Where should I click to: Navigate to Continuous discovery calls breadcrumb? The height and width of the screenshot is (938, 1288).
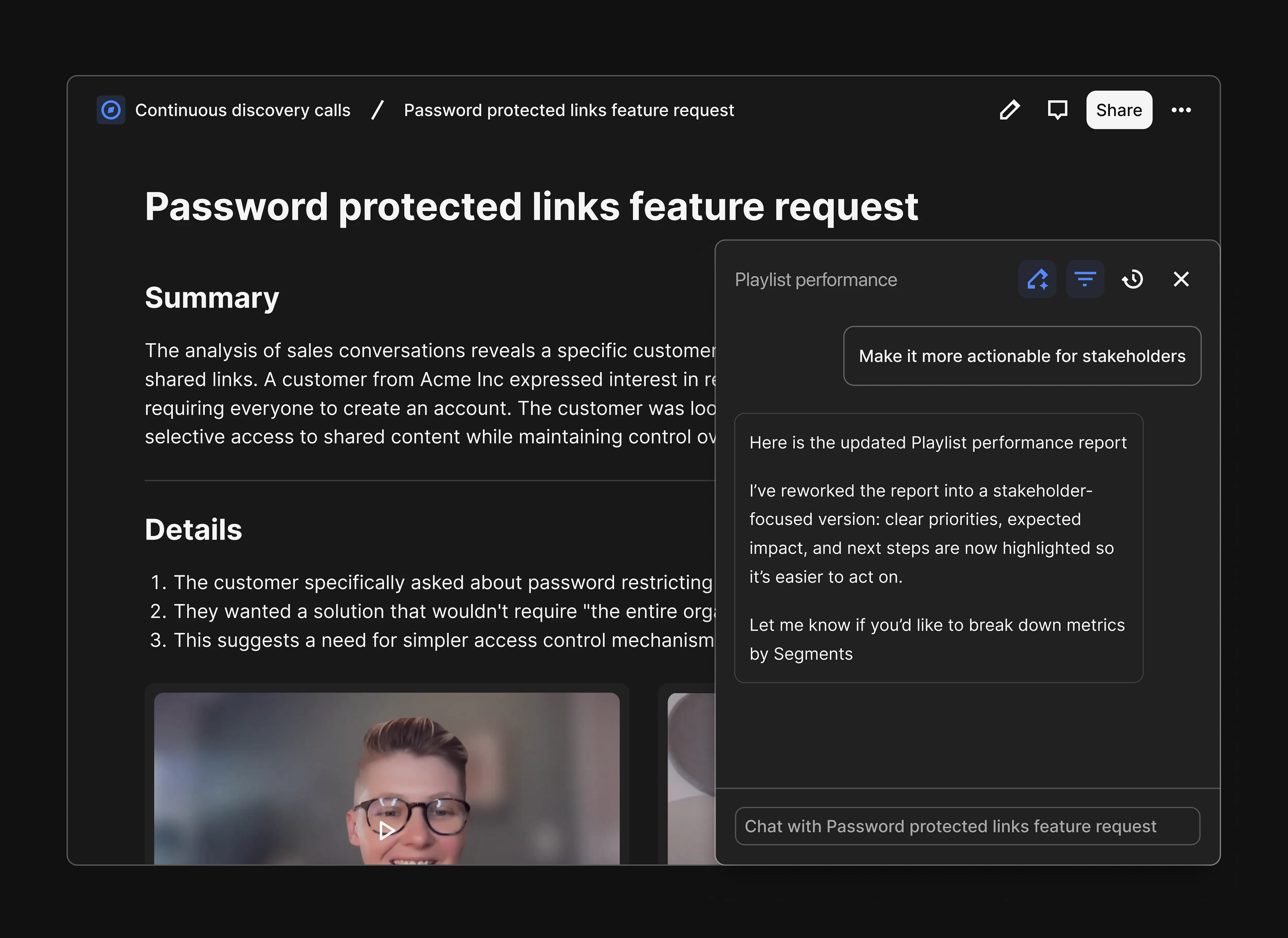point(243,110)
